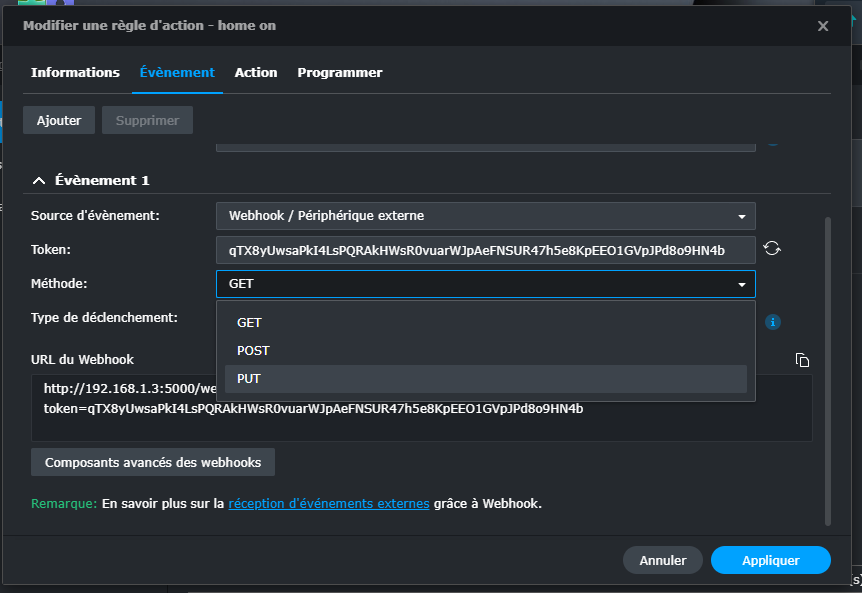This screenshot has height=593, width=862.
Task: Collapse the Évènement 1 section
Action: tap(39, 181)
